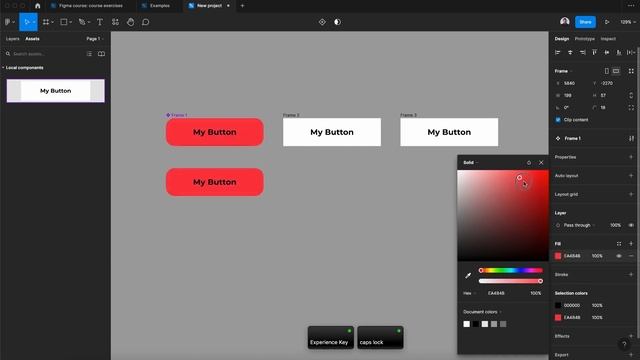Select landscape frame orientation
This screenshot has height=360, width=640.
tap(616, 71)
